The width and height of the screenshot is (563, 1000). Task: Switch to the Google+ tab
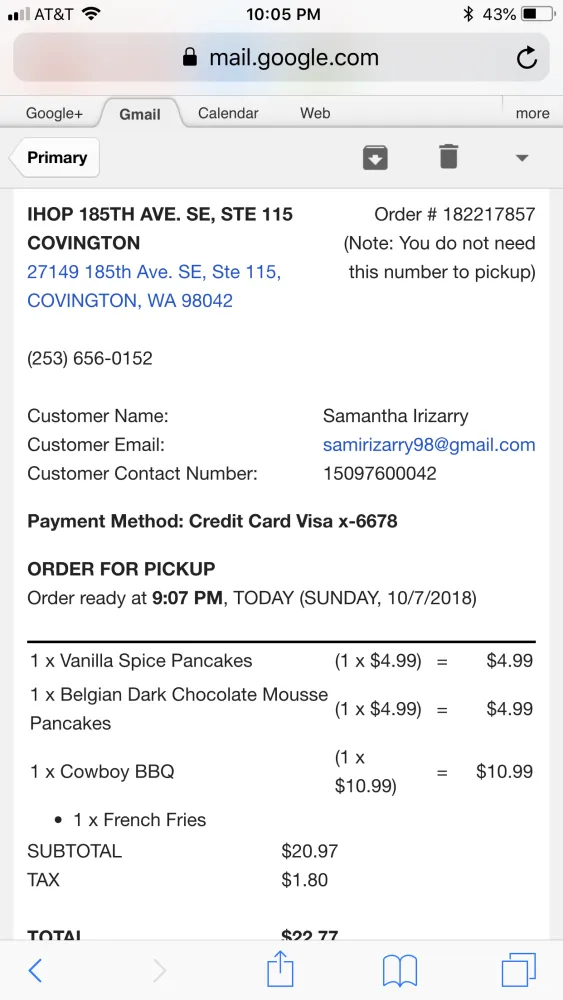(54, 114)
